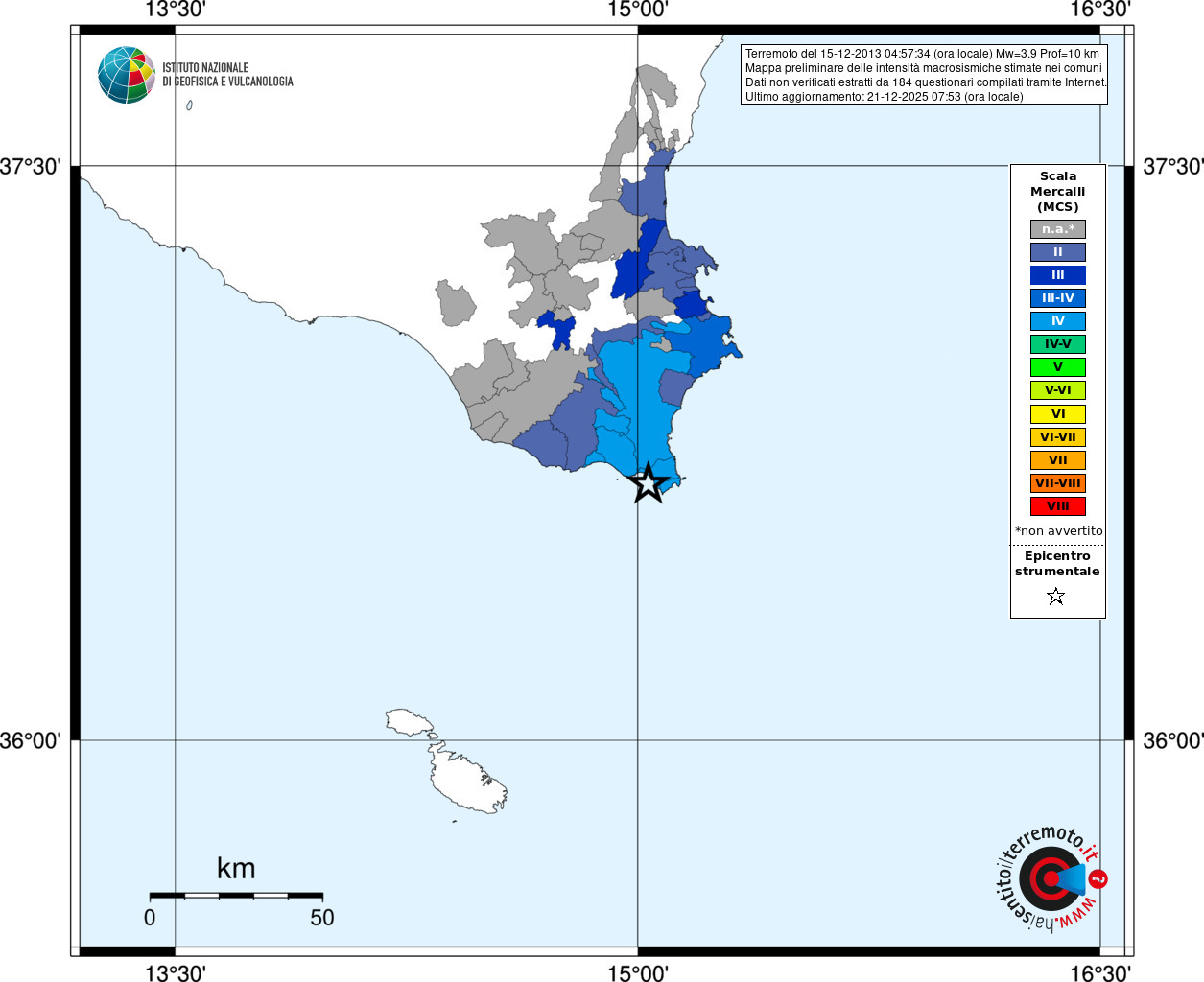Screen dimensions: 1204x982
Task: Click the black and white scale bar
Action: click(x=236, y=896)
